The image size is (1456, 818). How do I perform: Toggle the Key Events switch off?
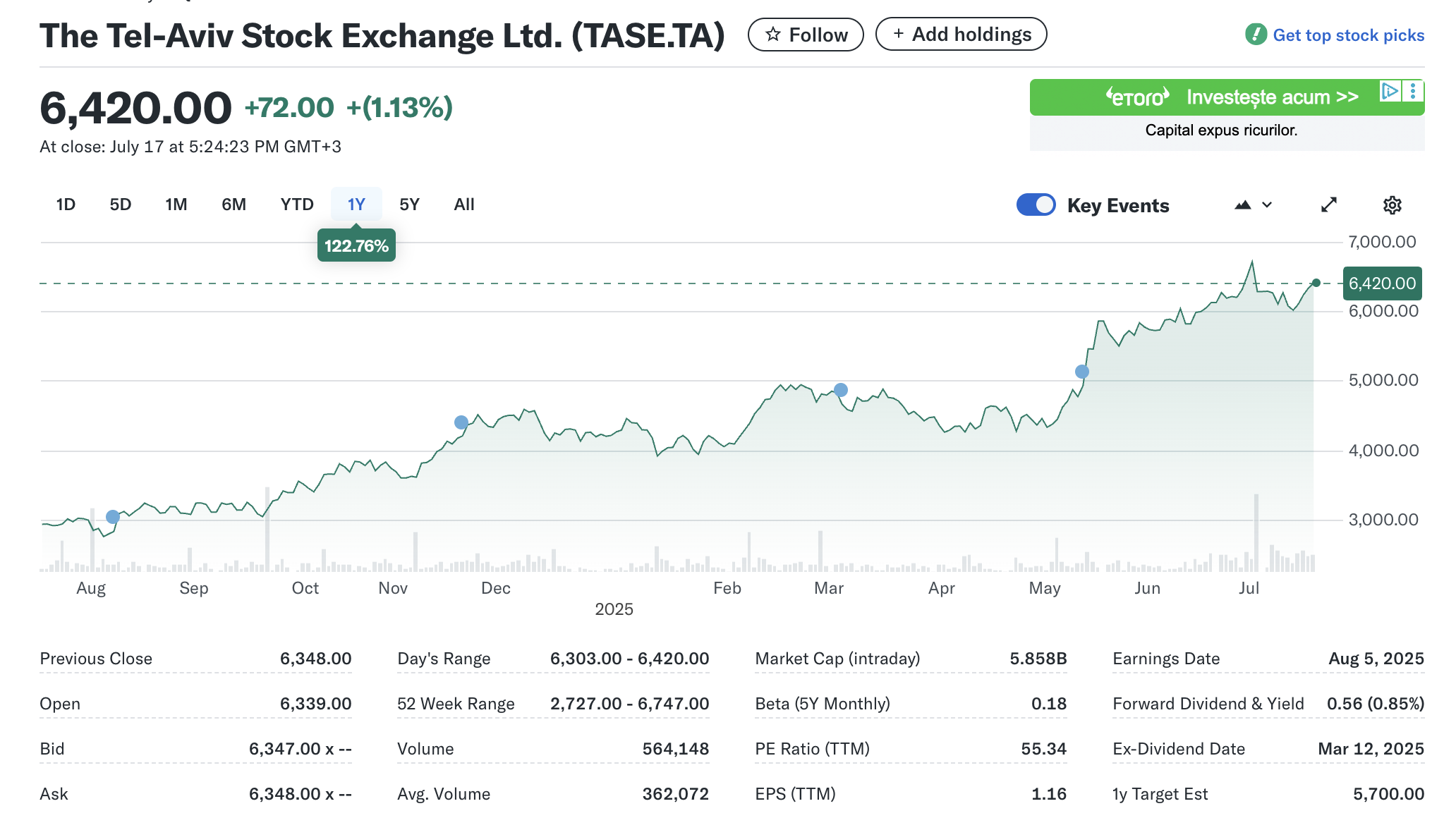pyautogui.click(x=1036, y=205)
